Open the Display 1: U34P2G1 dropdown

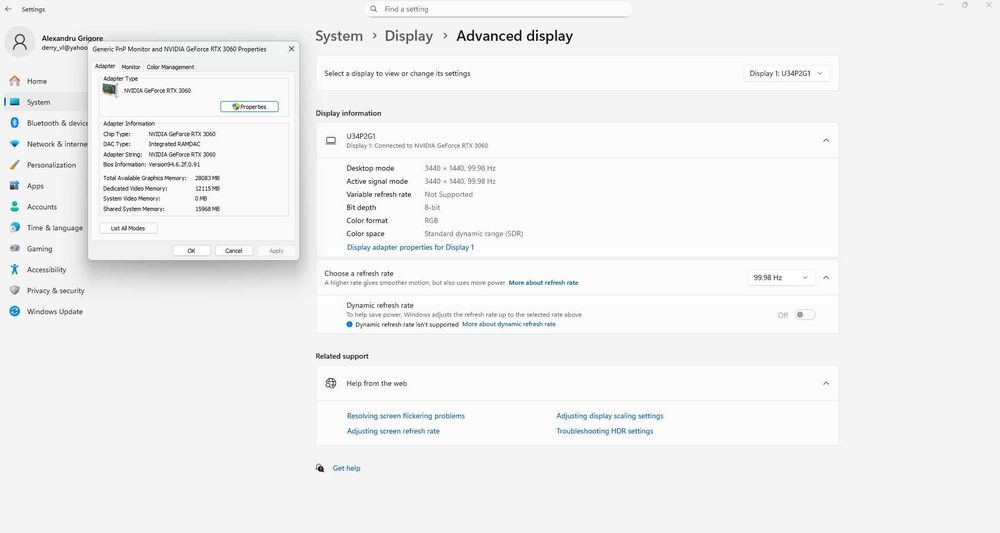787,73
